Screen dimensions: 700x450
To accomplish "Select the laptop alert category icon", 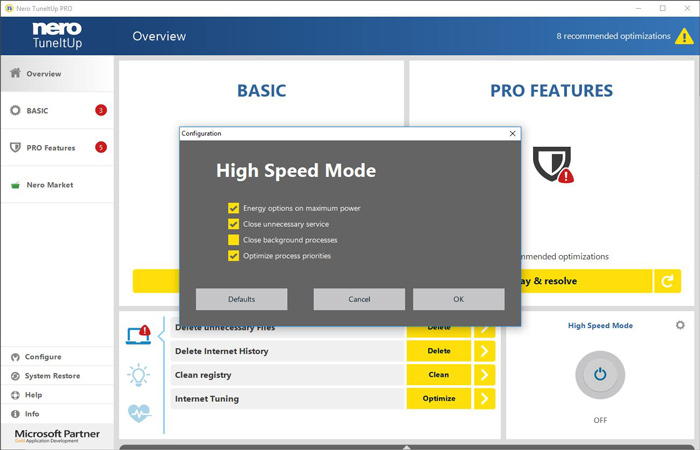I will (138, 336).
